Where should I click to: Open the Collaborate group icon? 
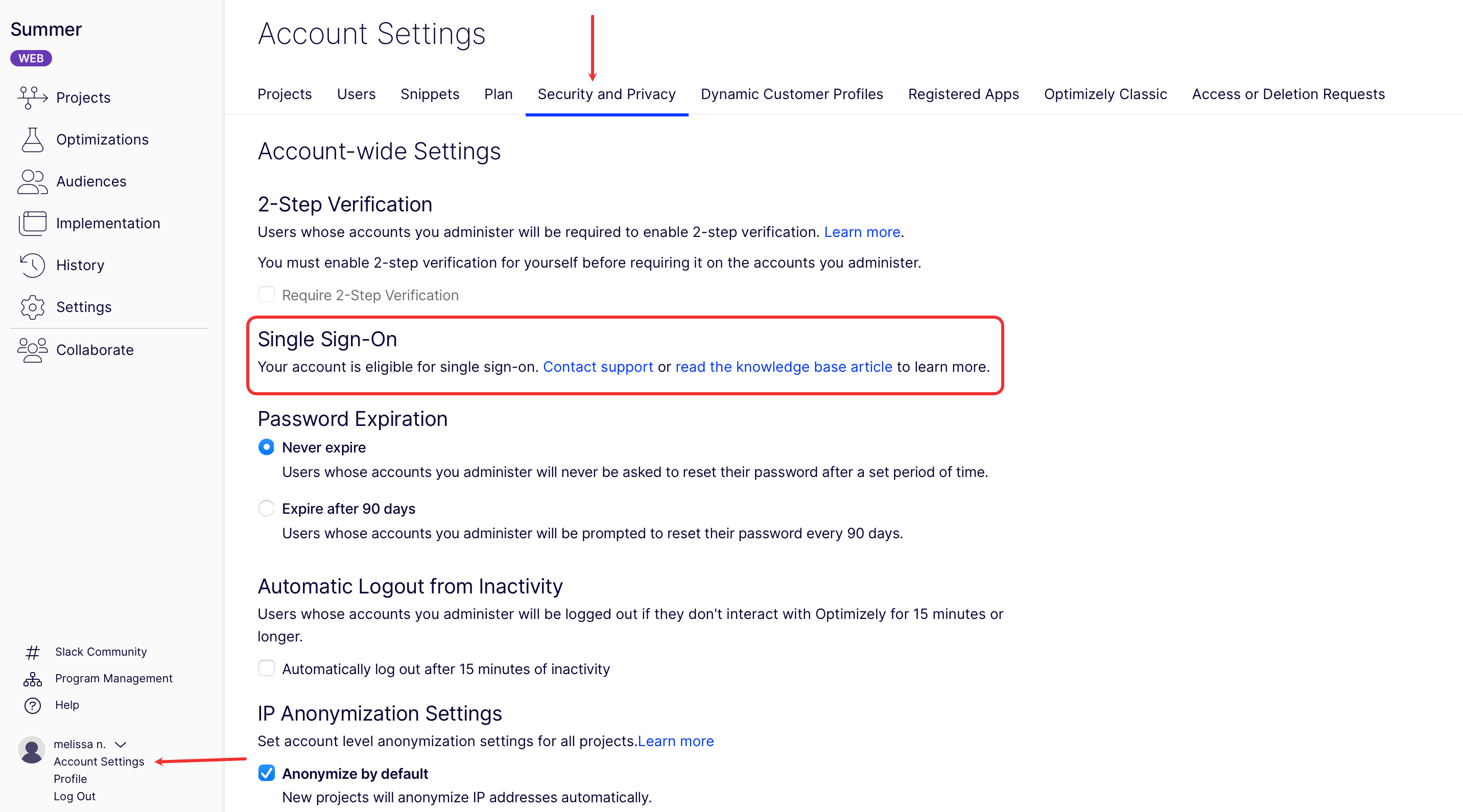point(32,350)
